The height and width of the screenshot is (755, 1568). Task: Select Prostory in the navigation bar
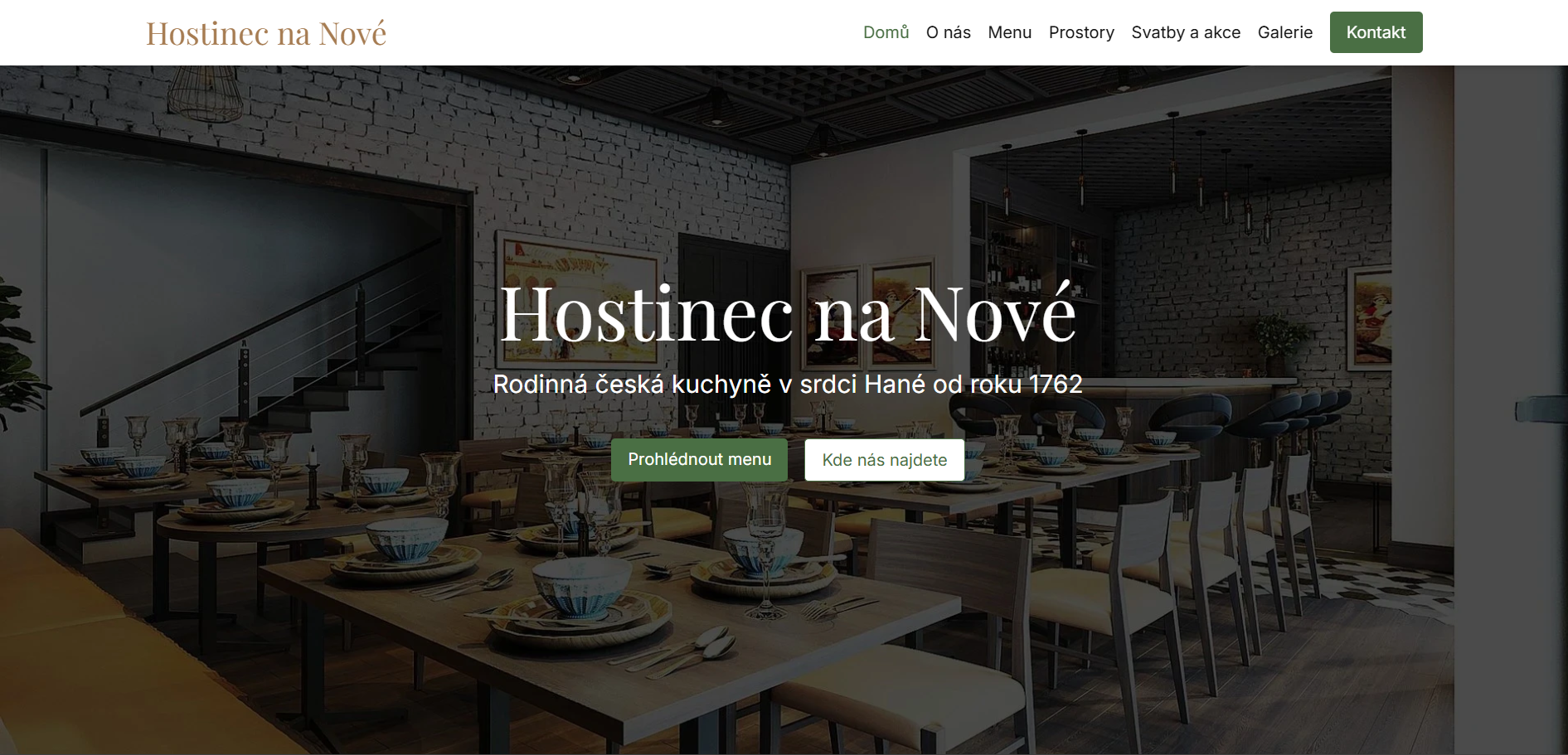pyautogui.click(x=1081, y=32)
